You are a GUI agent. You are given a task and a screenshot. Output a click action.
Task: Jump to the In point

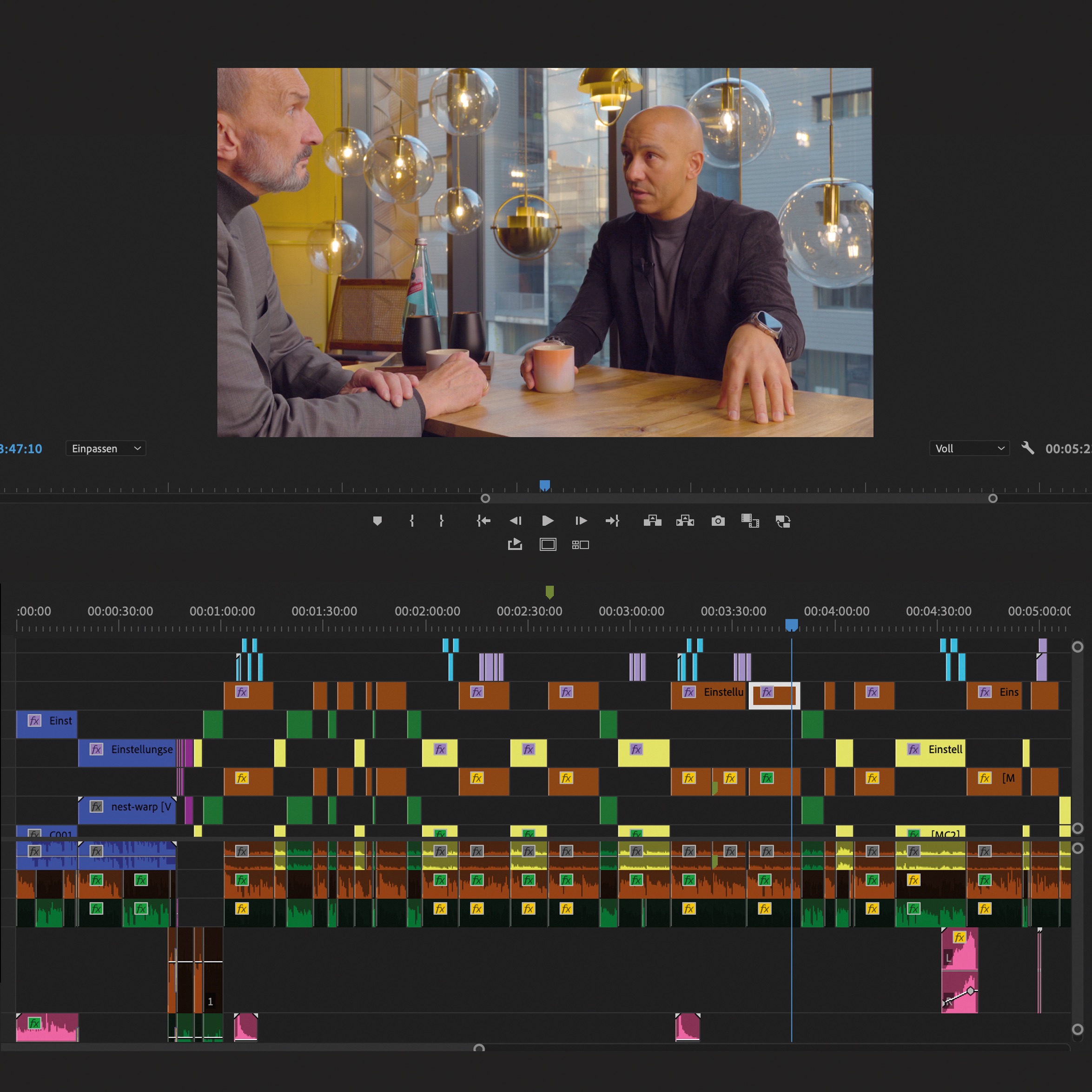[x=483, y=521]
